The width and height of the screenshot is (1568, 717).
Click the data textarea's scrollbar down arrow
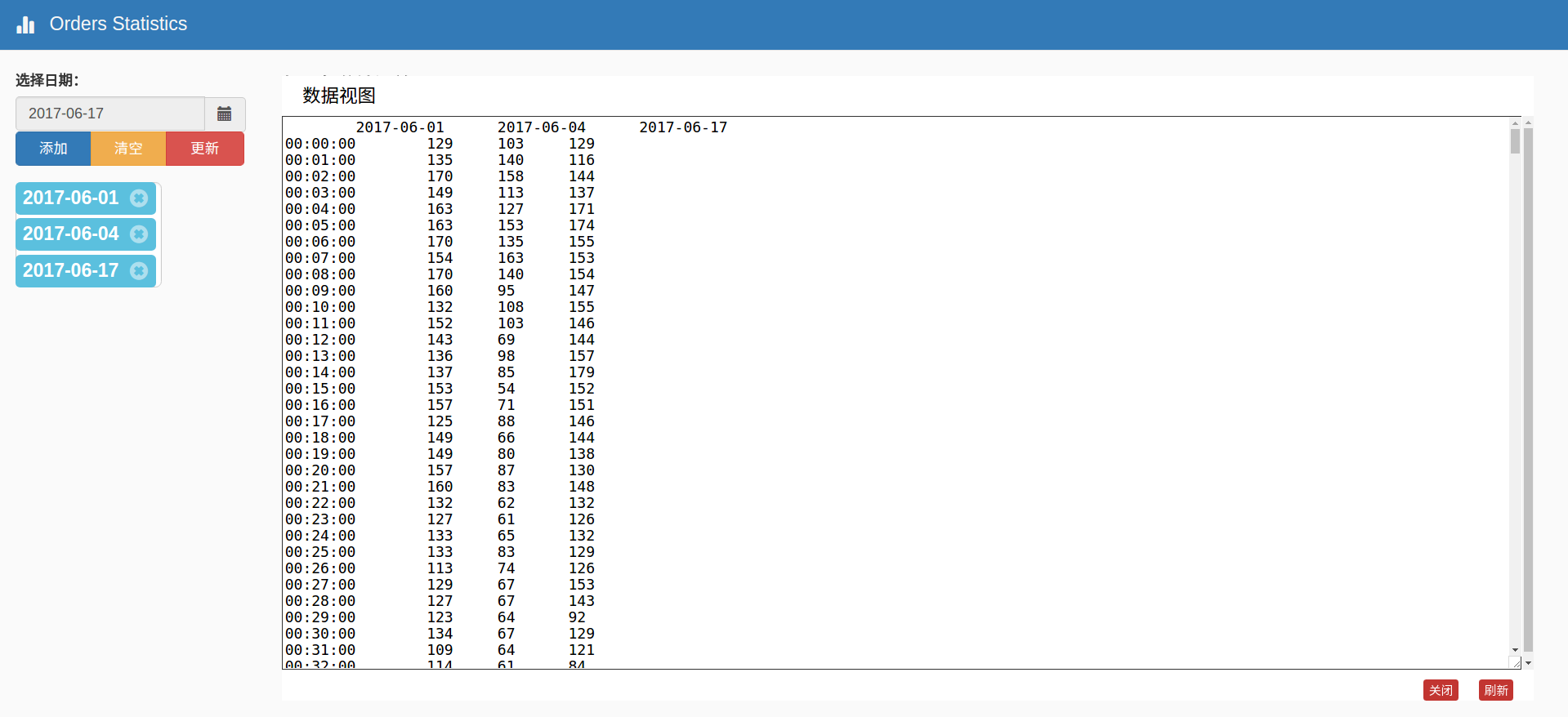(1515, 650)
